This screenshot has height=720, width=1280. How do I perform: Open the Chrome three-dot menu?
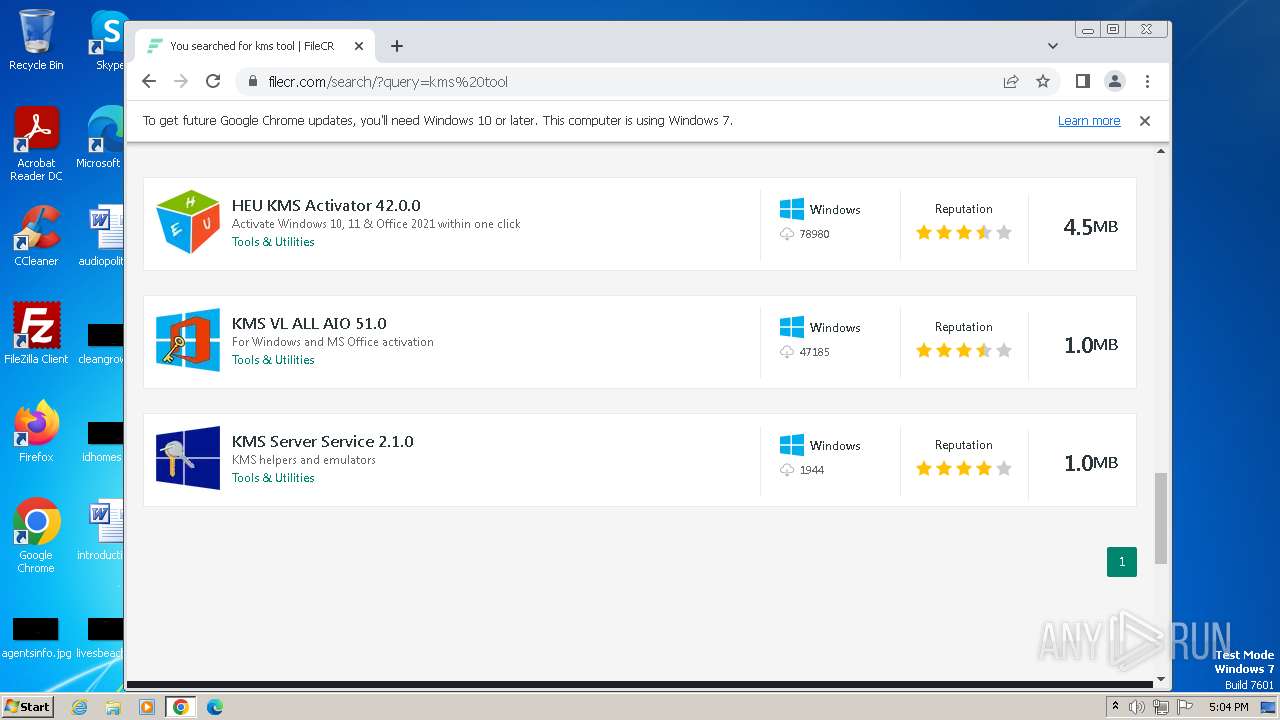(1147, 81)
